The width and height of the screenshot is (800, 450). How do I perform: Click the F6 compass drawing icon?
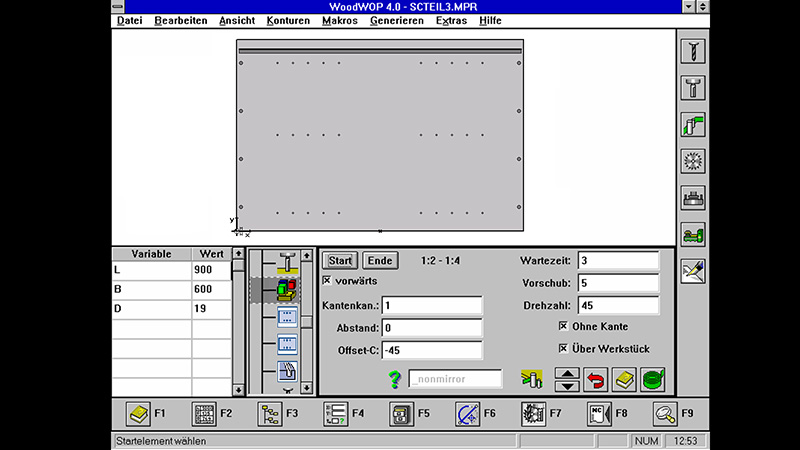[467, 413]
